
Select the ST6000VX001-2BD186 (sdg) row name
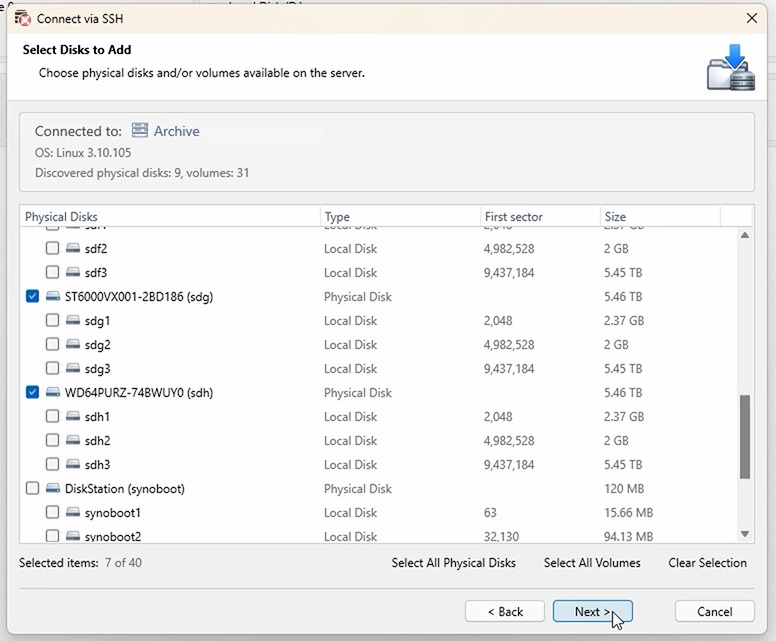point(139,296)
